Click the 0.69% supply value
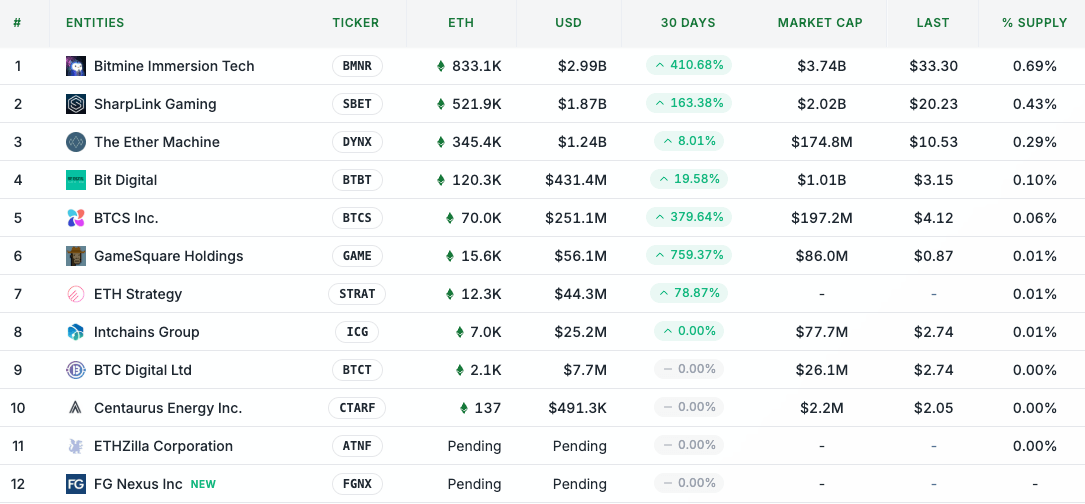The image size is (1085, 504). tap(1034, 66)
